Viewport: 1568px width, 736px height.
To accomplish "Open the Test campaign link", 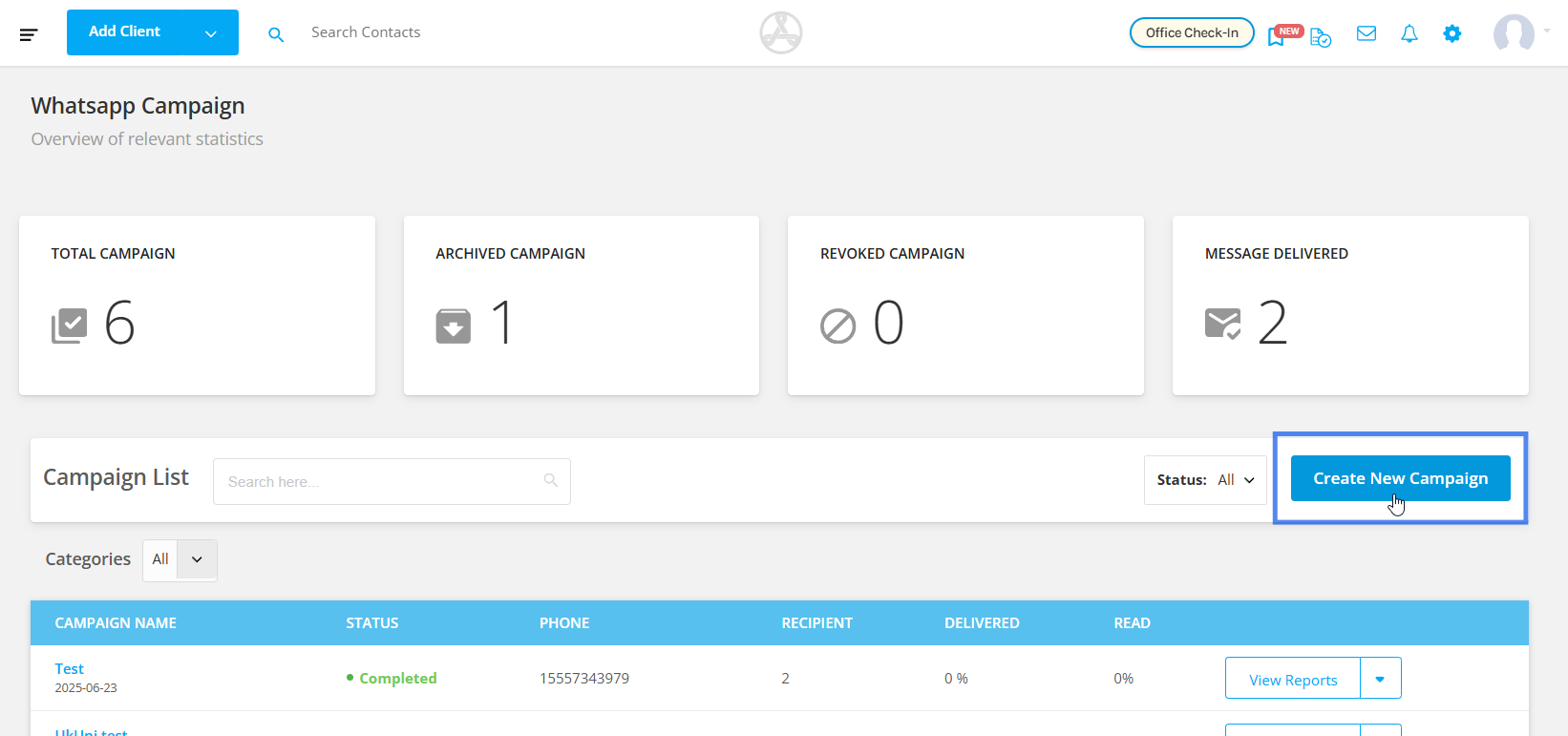I will click(x=70, y=668).
